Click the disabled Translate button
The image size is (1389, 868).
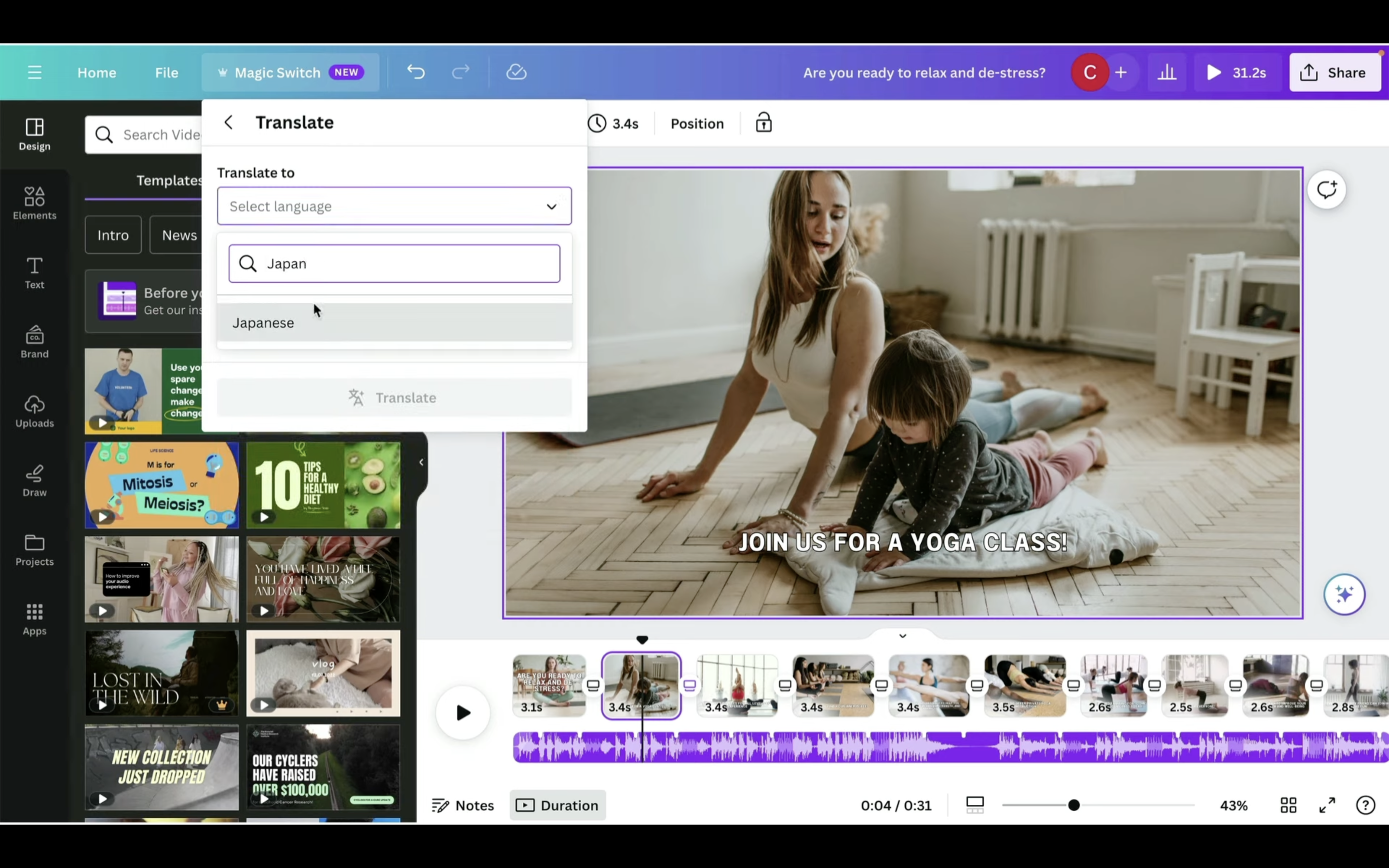pos(395,397)
